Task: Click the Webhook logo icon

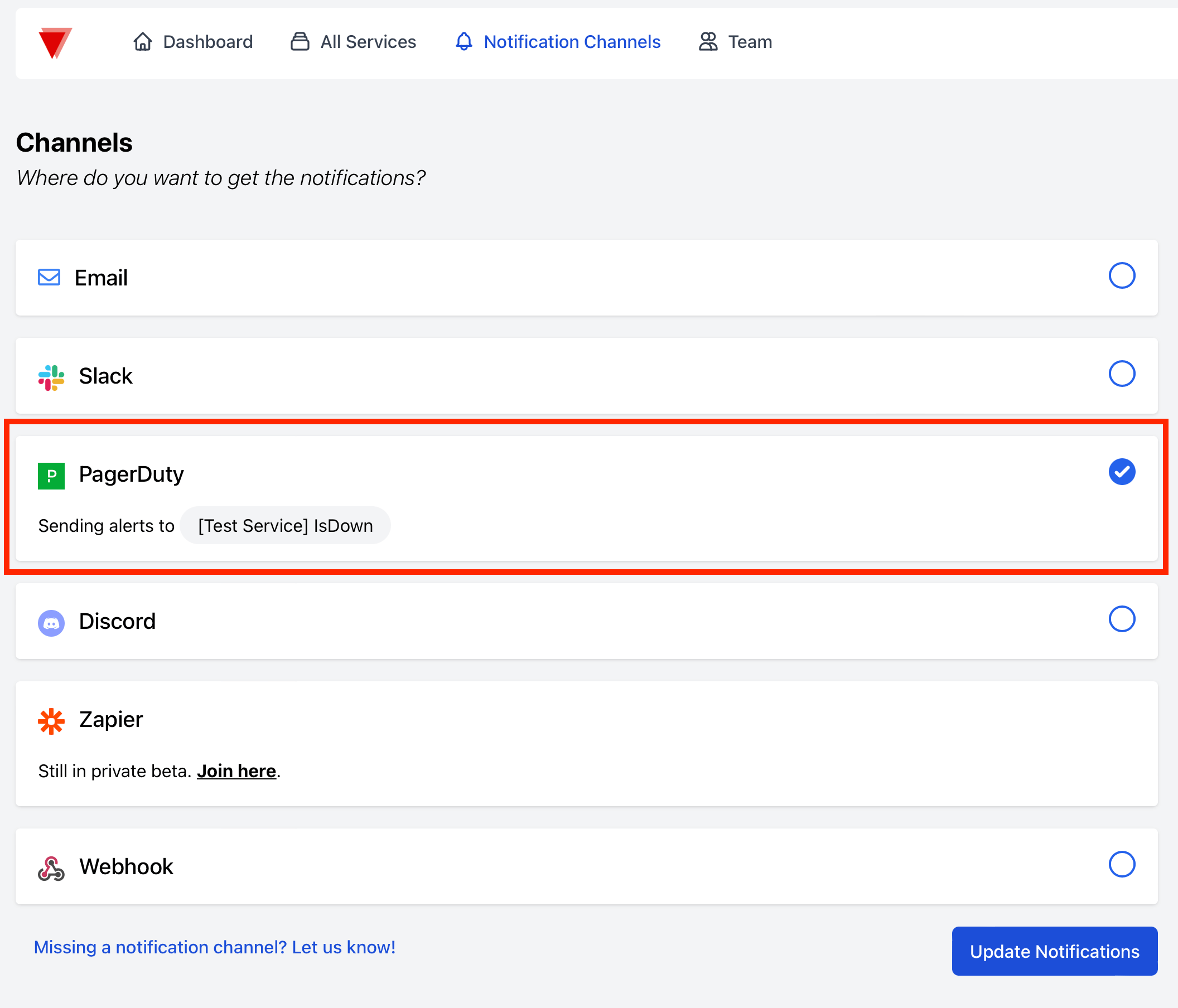Action: (x=51, y=868)
